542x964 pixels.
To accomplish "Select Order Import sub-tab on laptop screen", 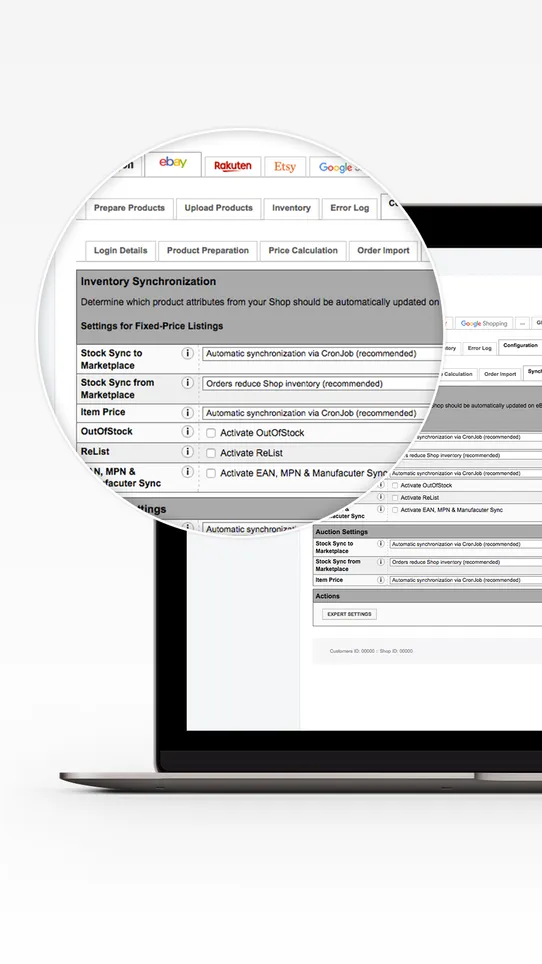I will click(500, 374).
